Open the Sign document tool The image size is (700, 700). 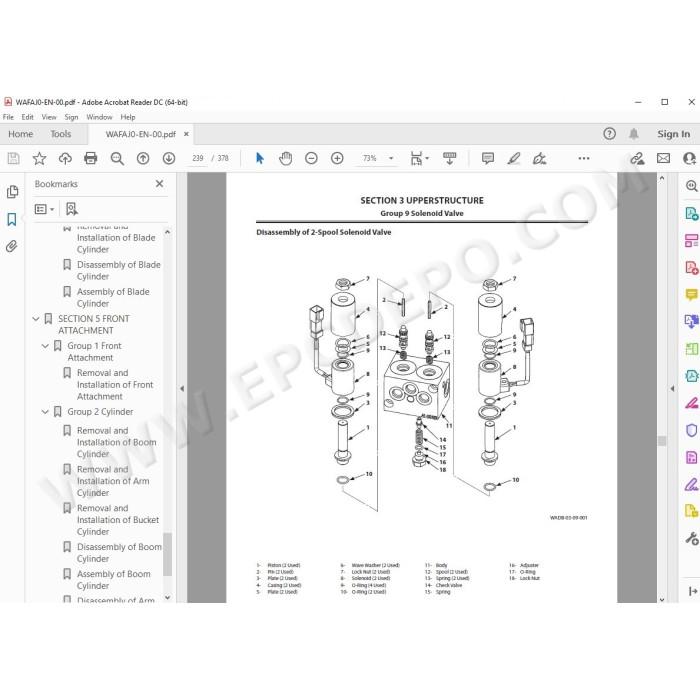click(x=539, y=158)
